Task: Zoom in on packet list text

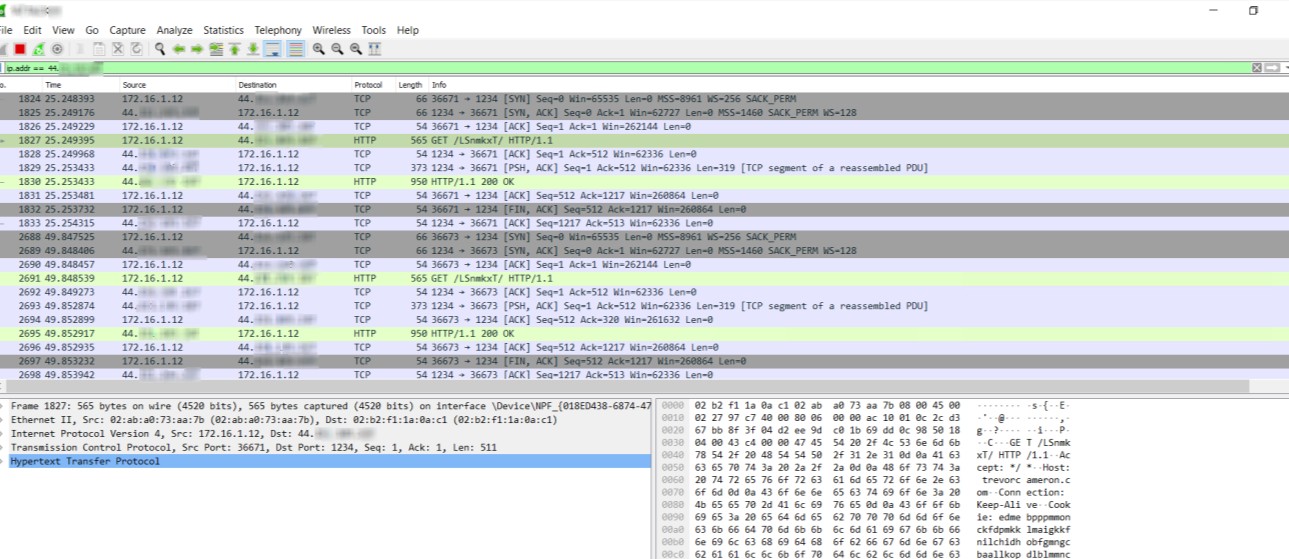Action: click(318, 48)
